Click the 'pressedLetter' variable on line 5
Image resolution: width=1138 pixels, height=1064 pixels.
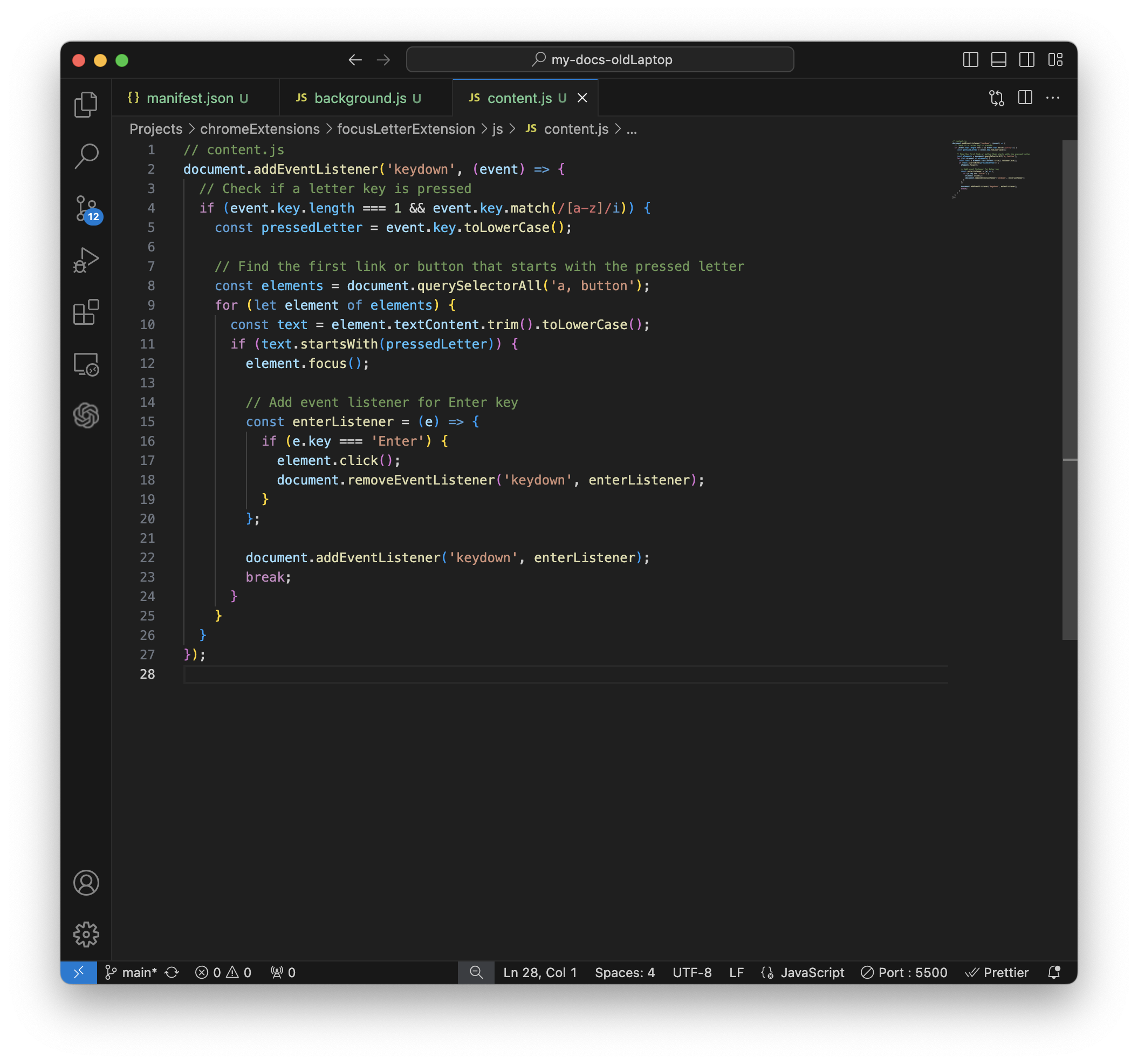click(311, 227)
